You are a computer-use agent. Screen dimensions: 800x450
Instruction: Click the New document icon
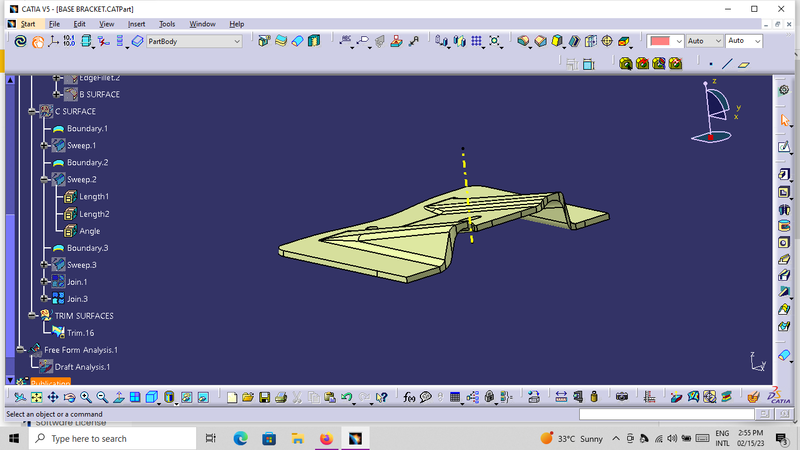tap(232, 397)
